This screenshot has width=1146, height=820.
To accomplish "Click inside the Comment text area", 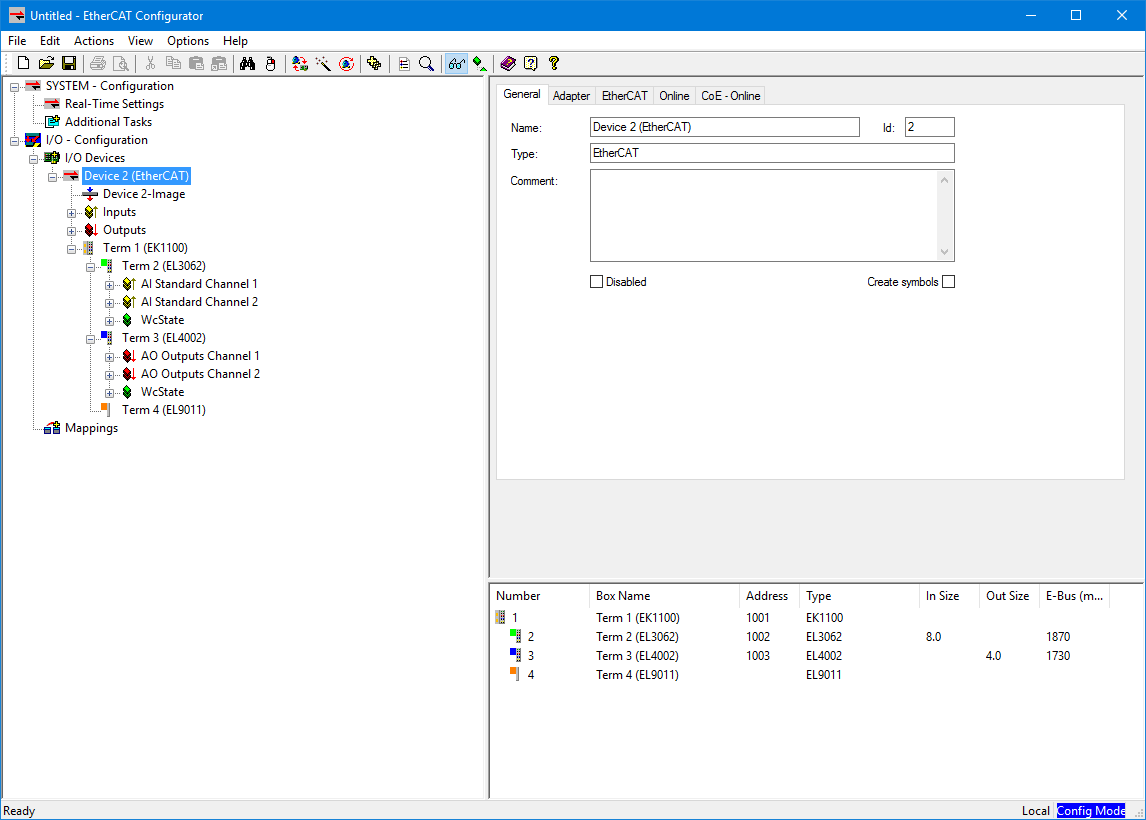I will tap(764, 216).
